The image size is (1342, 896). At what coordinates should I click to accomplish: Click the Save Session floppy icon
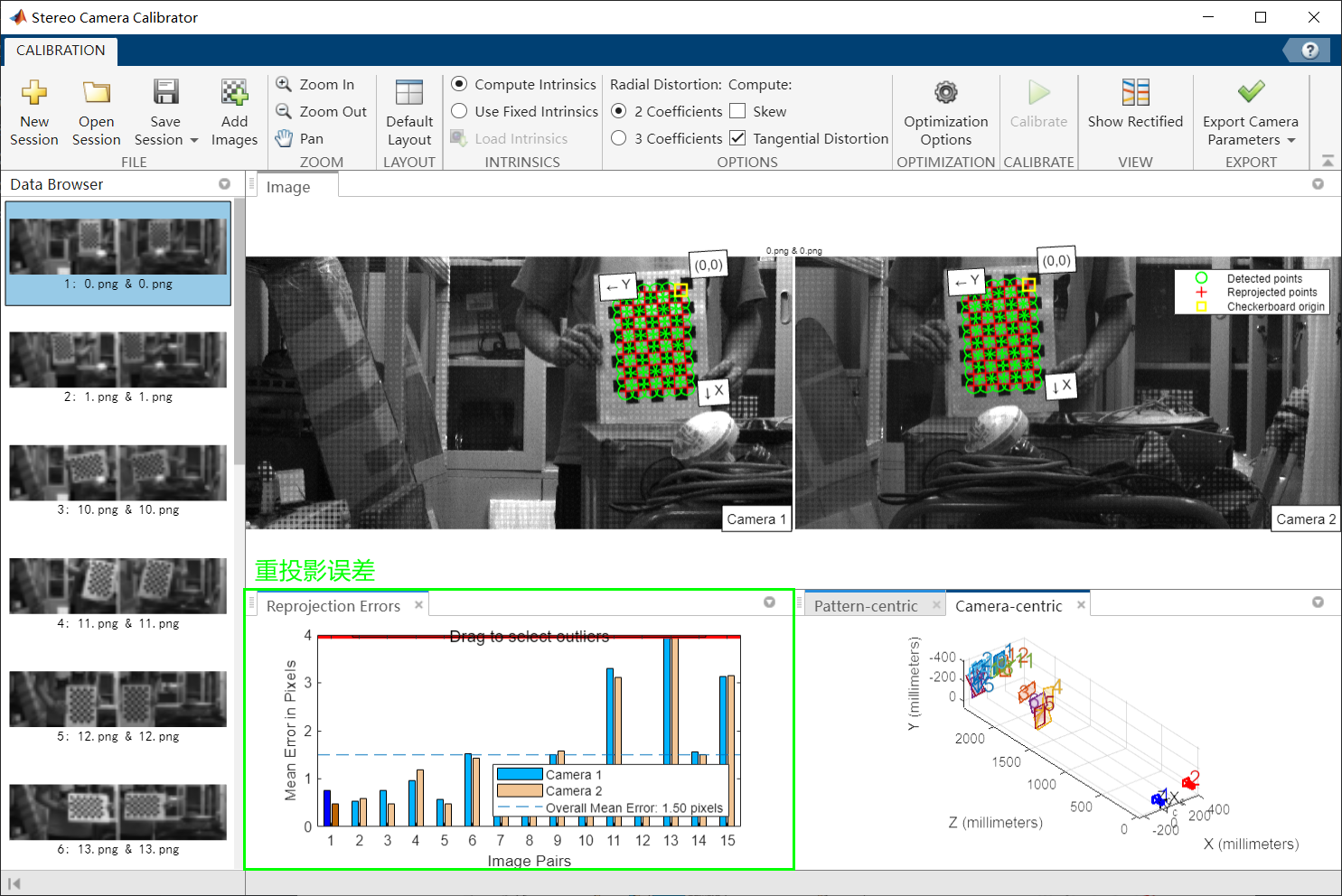point(165,92)
